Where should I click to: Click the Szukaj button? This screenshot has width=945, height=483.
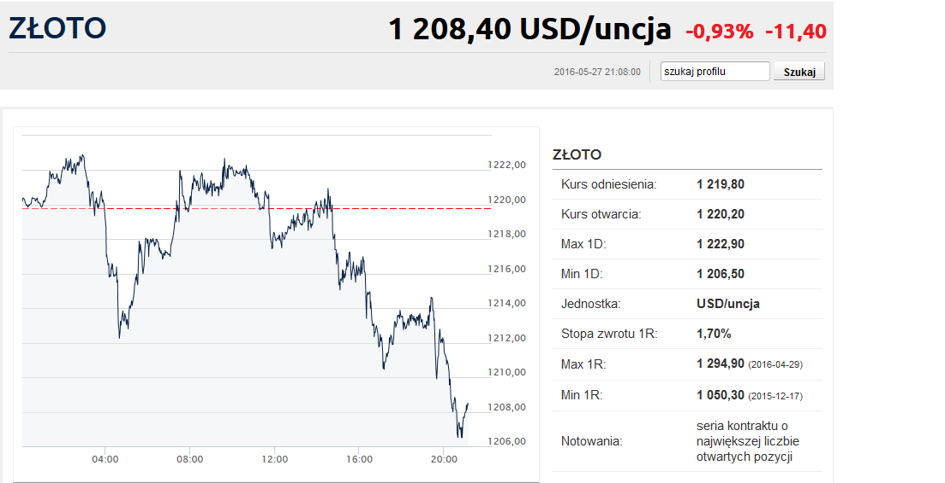(799, 72)
